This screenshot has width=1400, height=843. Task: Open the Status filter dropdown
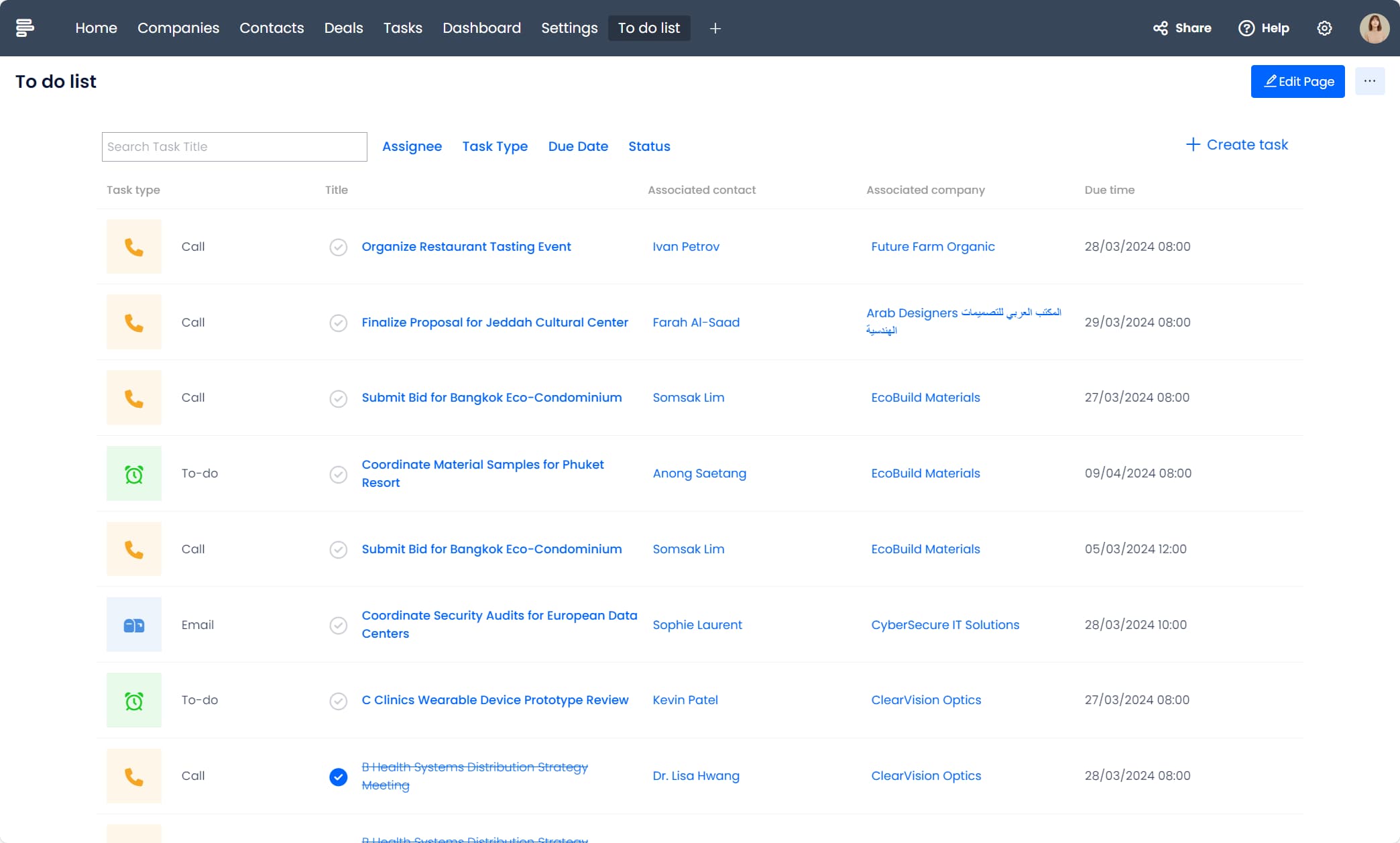tap(649, 146)
